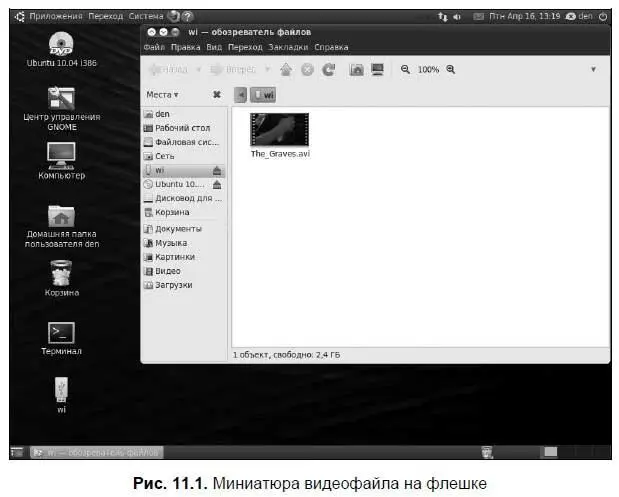Image resolution: width=619 pixels, height=497 pixels.
Task: Select The_Graves.avi video thumbnail
Action: [279, 130]
